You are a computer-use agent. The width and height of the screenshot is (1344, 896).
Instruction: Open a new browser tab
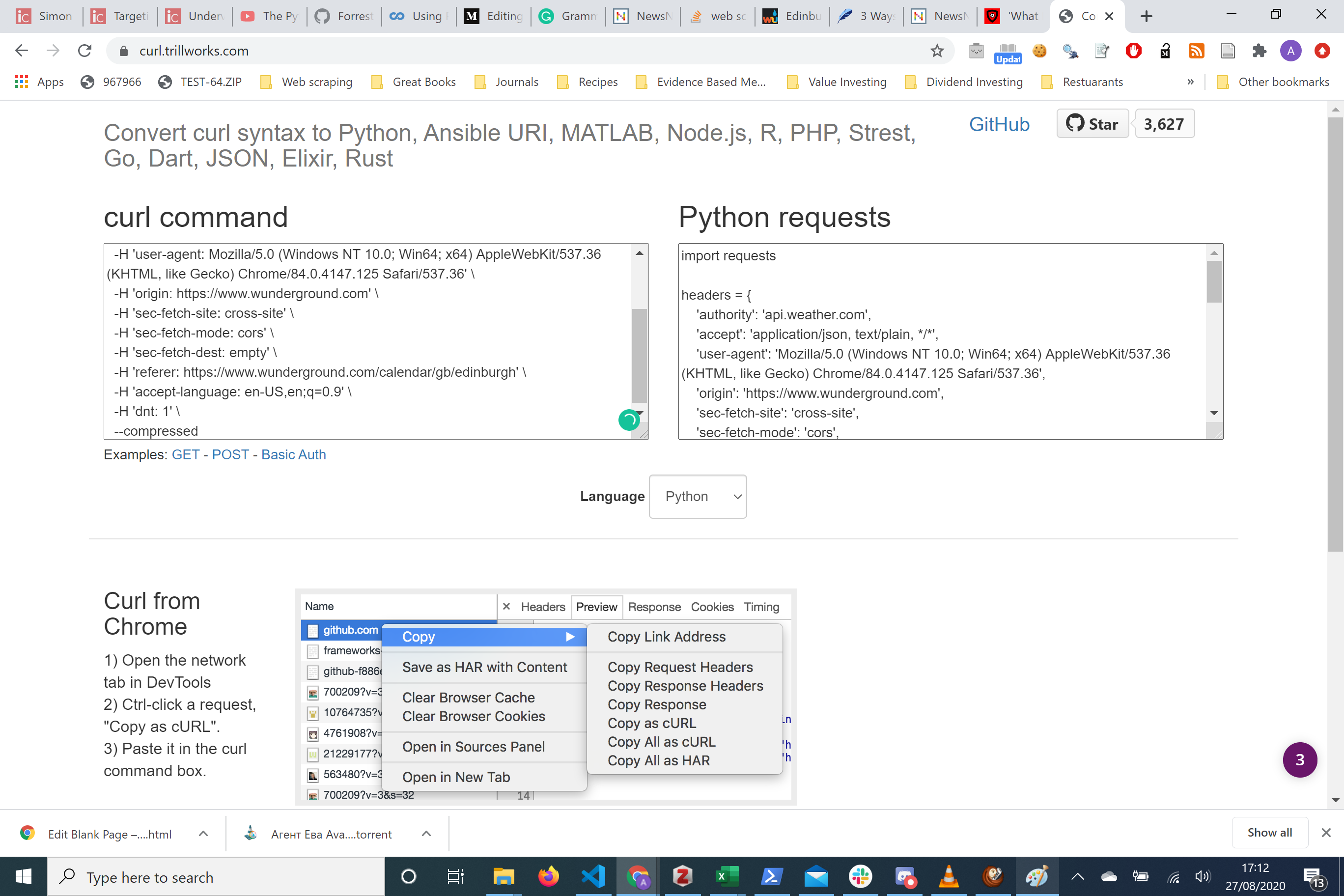click(x=1147, y=16)
